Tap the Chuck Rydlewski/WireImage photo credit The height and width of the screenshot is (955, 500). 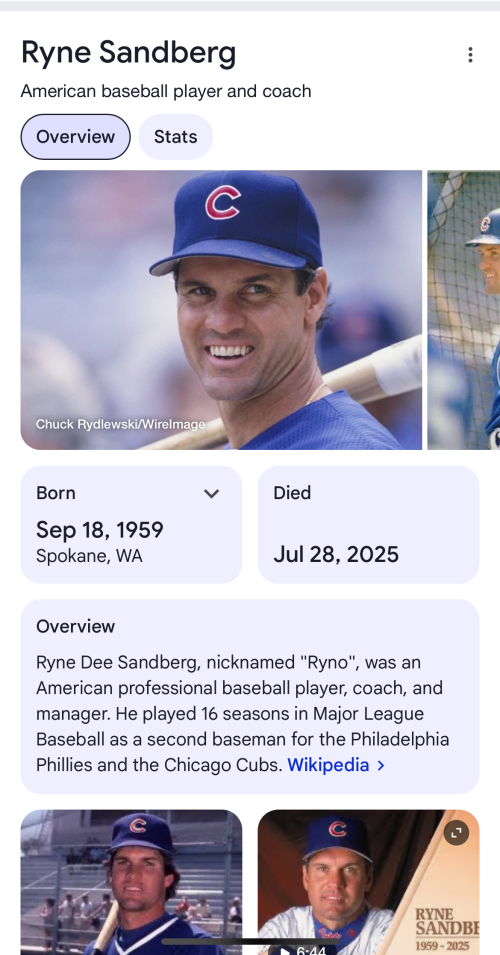pos(120,424)
